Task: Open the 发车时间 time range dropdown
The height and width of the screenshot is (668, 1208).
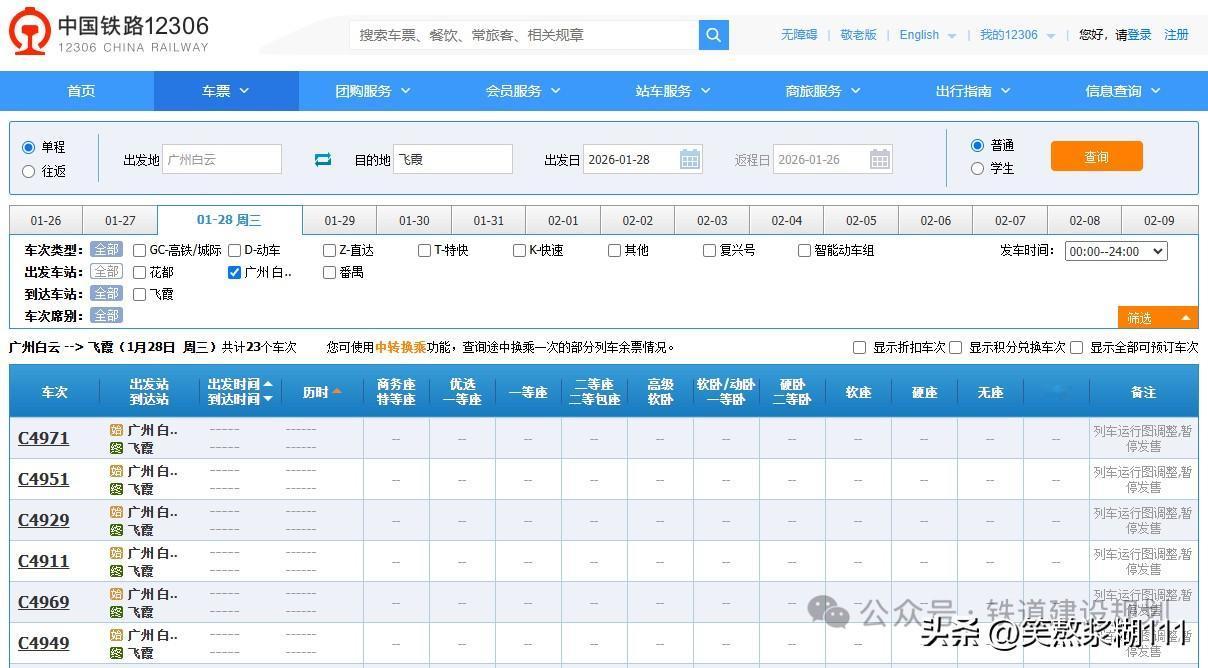Action: pos(1116,251)
